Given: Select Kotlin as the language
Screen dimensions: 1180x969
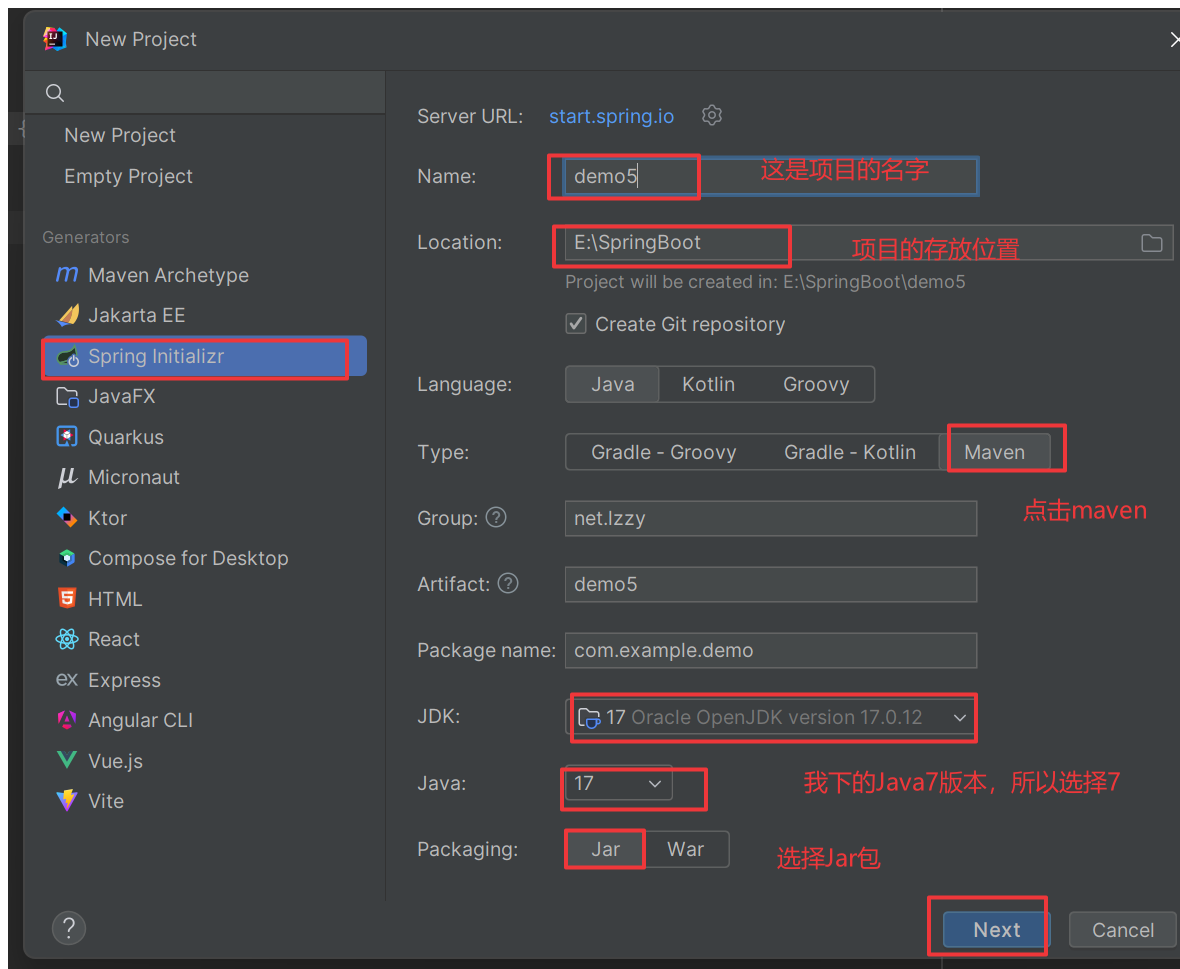Looking at the screenshot, I should tap(708, 384).
